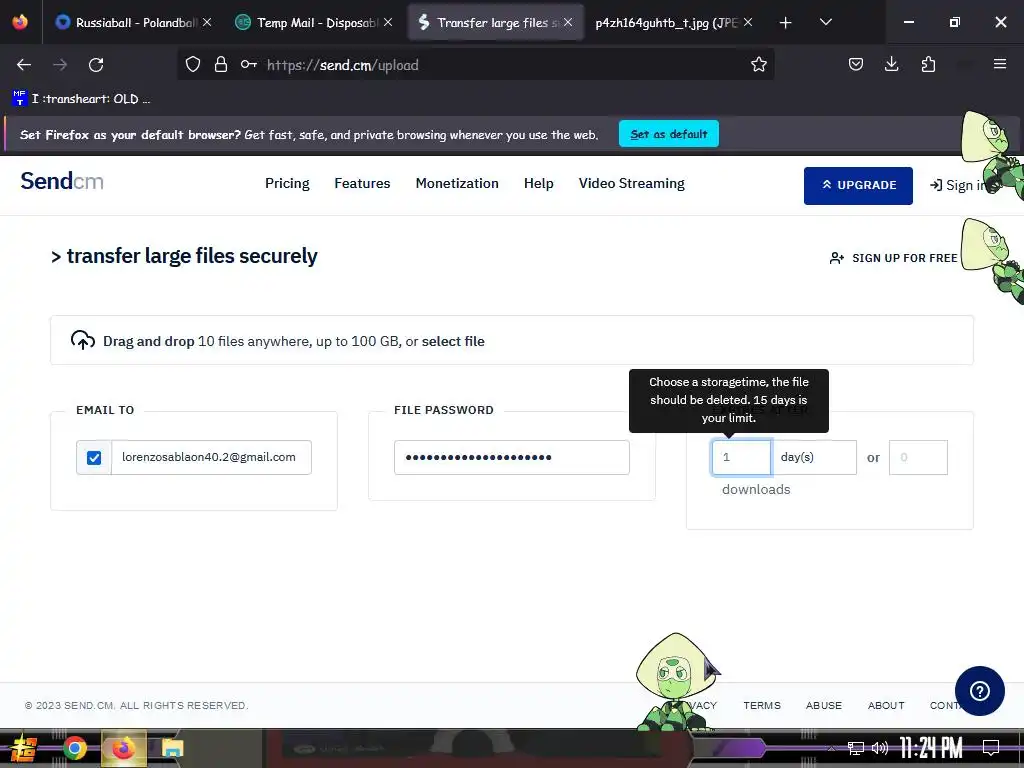Close the Russiaball - Polandball tab
Screen dimensions: 1024x768
pyautogui.click(x=207, y=22)
